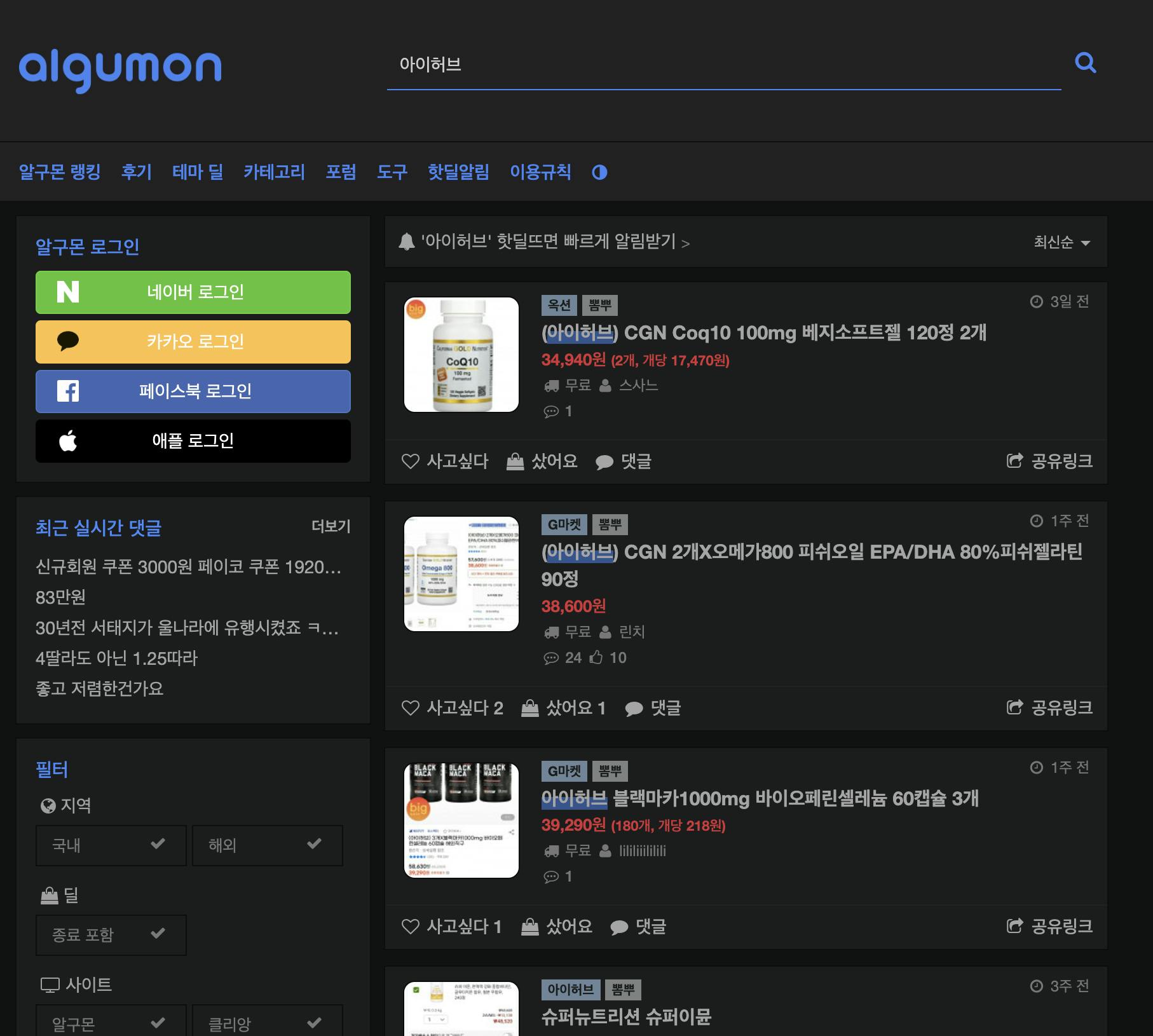Open recent comment '신규회원 쿠폰 3000원 페이코 쿠폰'

[189, 567]
